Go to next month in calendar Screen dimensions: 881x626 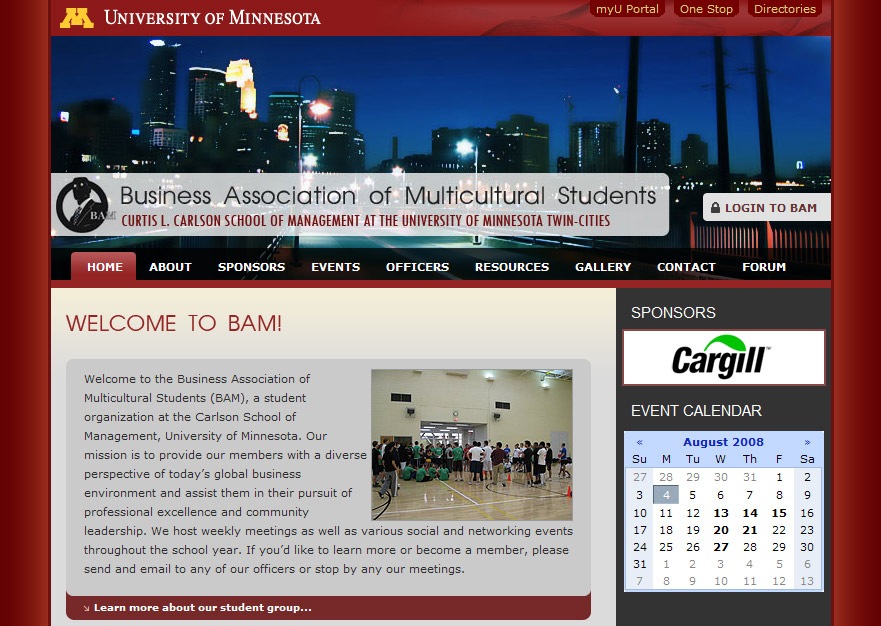(x=807, y=442)
